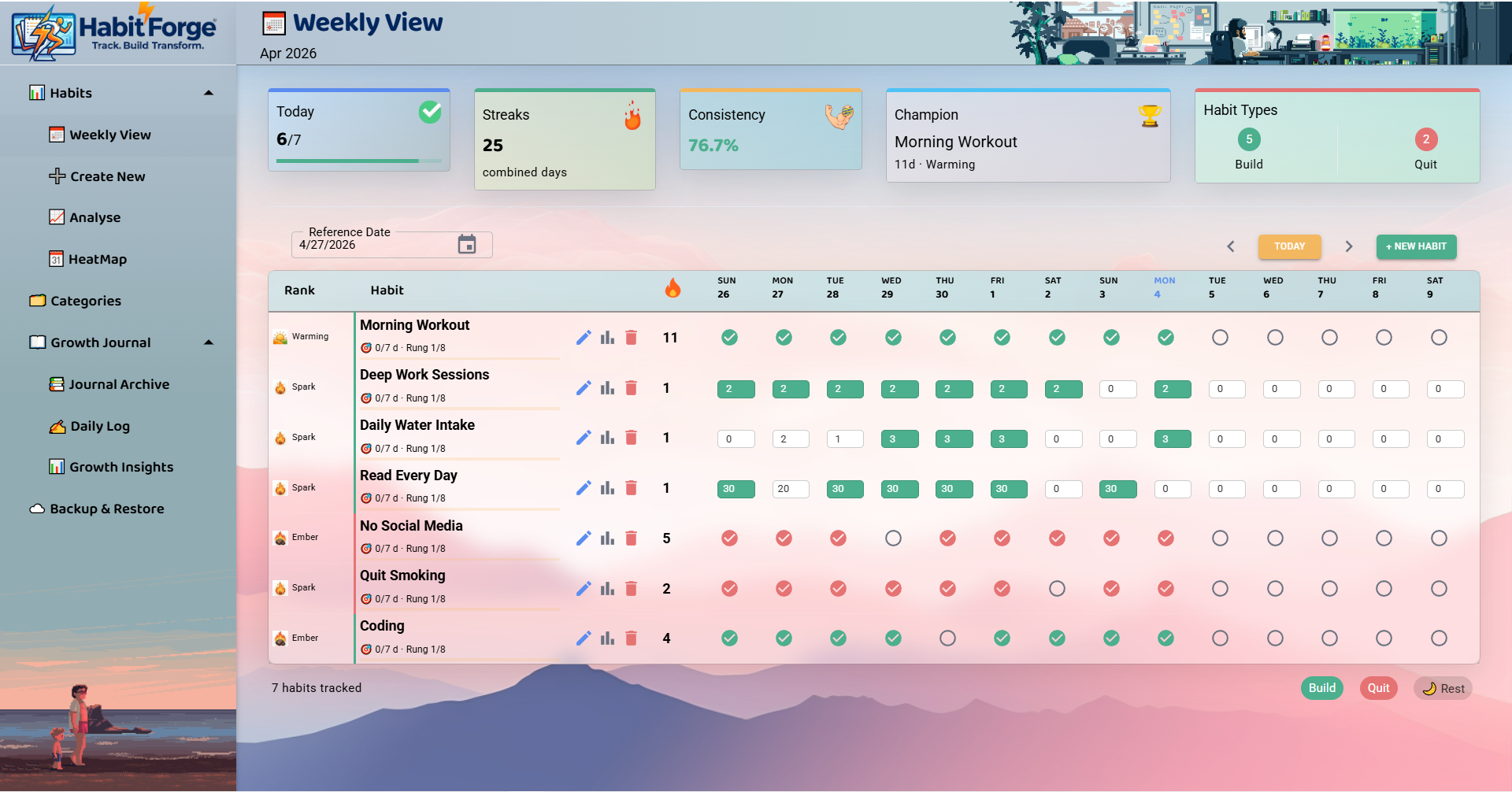Image resolution: width=1512 pixels, height=792 pixels.
Task: Open Backup & Restore page
Action: tap(118, 509)
